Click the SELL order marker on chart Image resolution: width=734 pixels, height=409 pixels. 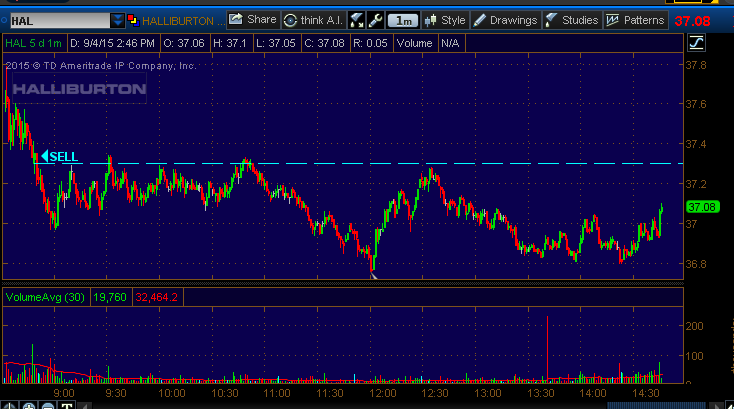[x=58, y=156]
